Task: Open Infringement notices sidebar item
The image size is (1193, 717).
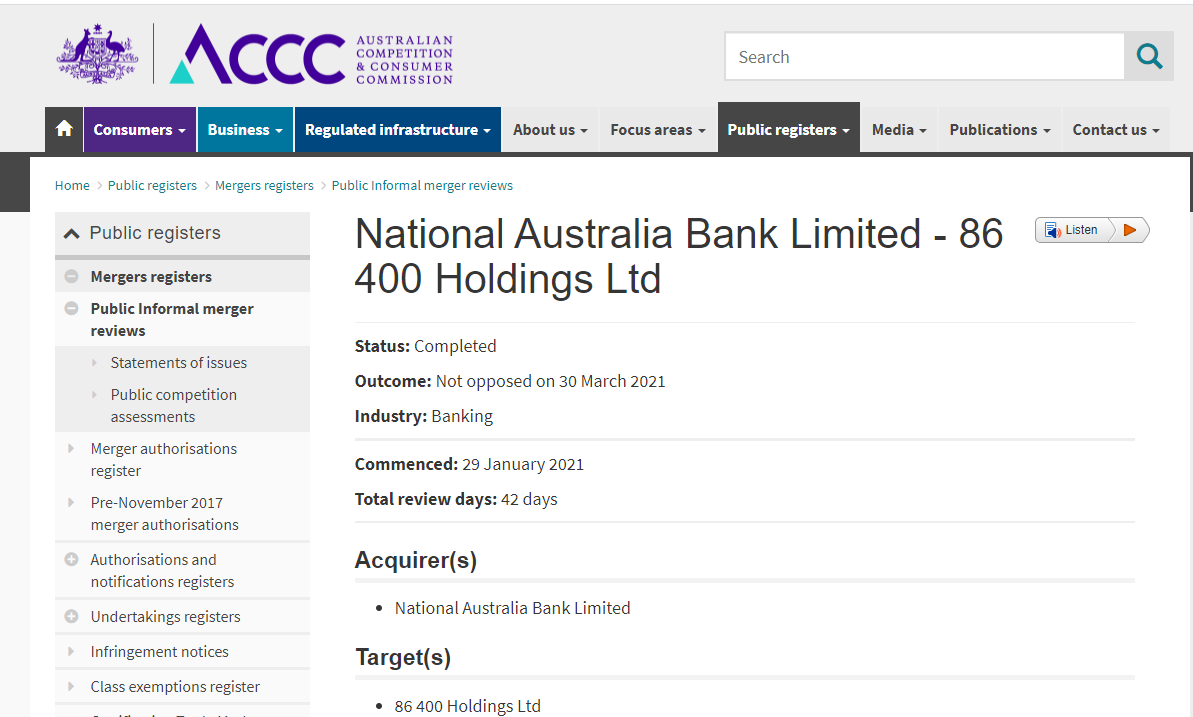Action: (x=159, y=652)
